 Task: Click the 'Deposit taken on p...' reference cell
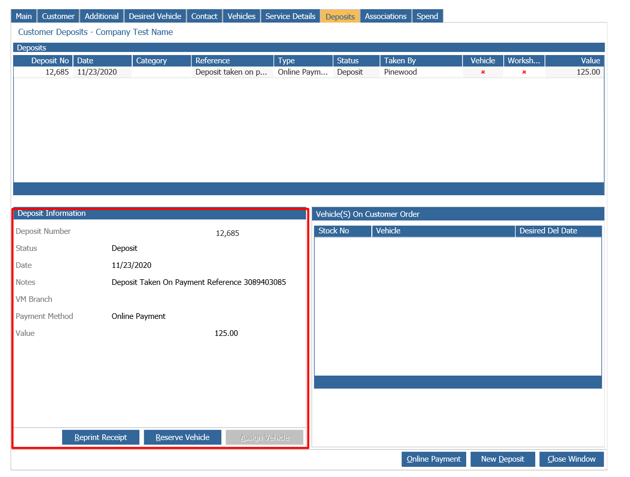233,72
